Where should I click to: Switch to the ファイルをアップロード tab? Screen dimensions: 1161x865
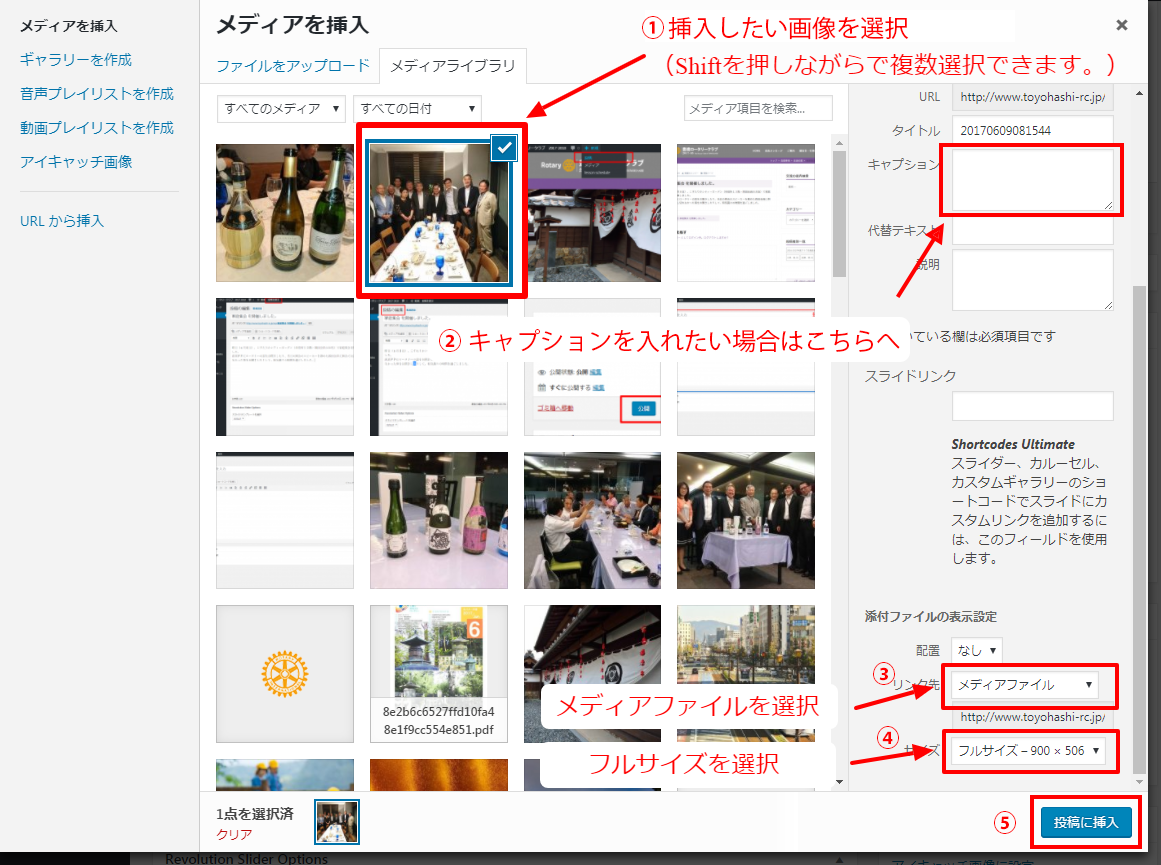click(293, 66)
